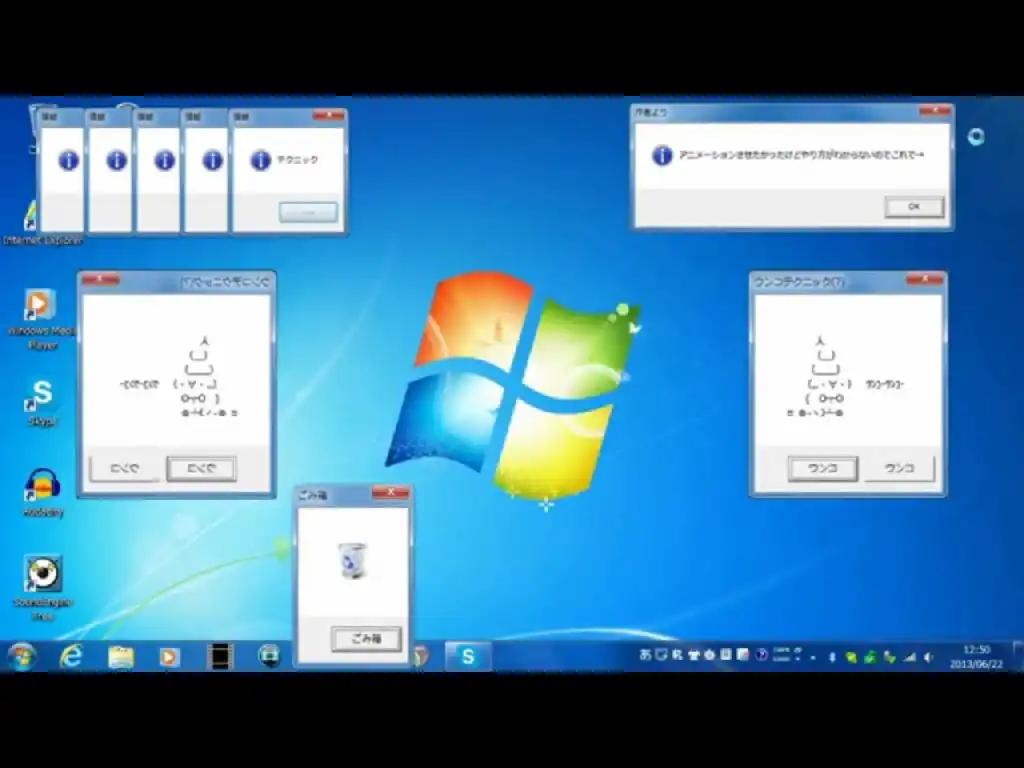Close the テクニック info dialog
1024x768 pixels.
[328, 116]
